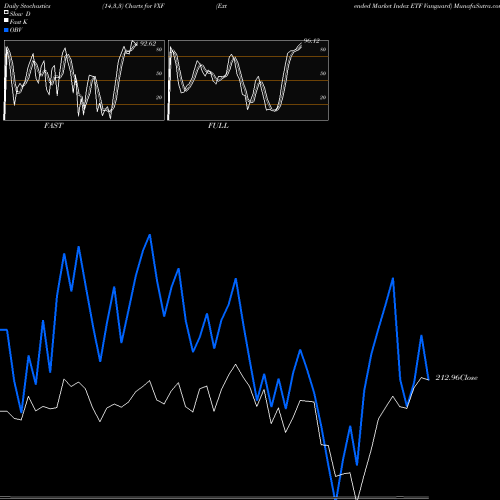This screenshot has height=500, width=500.
Task: Select the 'Daily Stochastics' title text
Action: point(27,6)
